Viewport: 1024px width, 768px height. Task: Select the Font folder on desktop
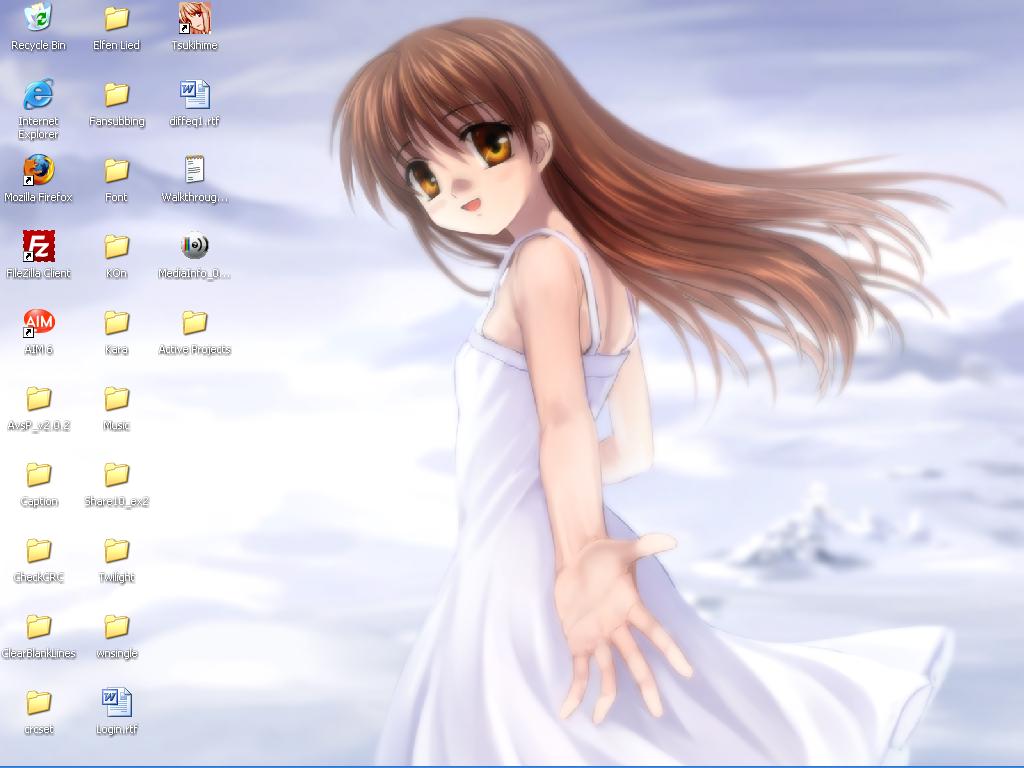[x=116, y=170]
